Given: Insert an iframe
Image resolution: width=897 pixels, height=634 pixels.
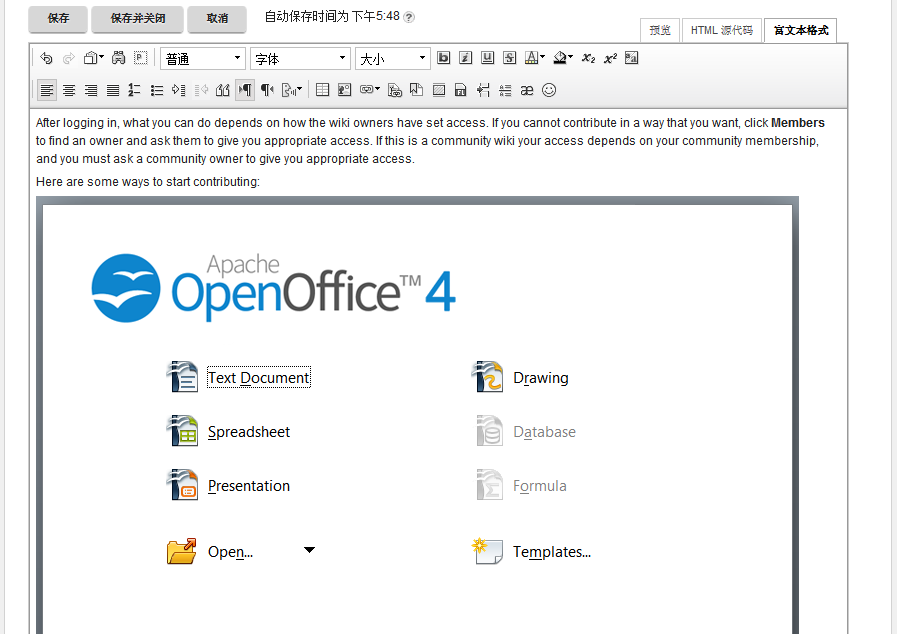Looking at the screenshot, I should pyautogui.click(x=439, y=90).
